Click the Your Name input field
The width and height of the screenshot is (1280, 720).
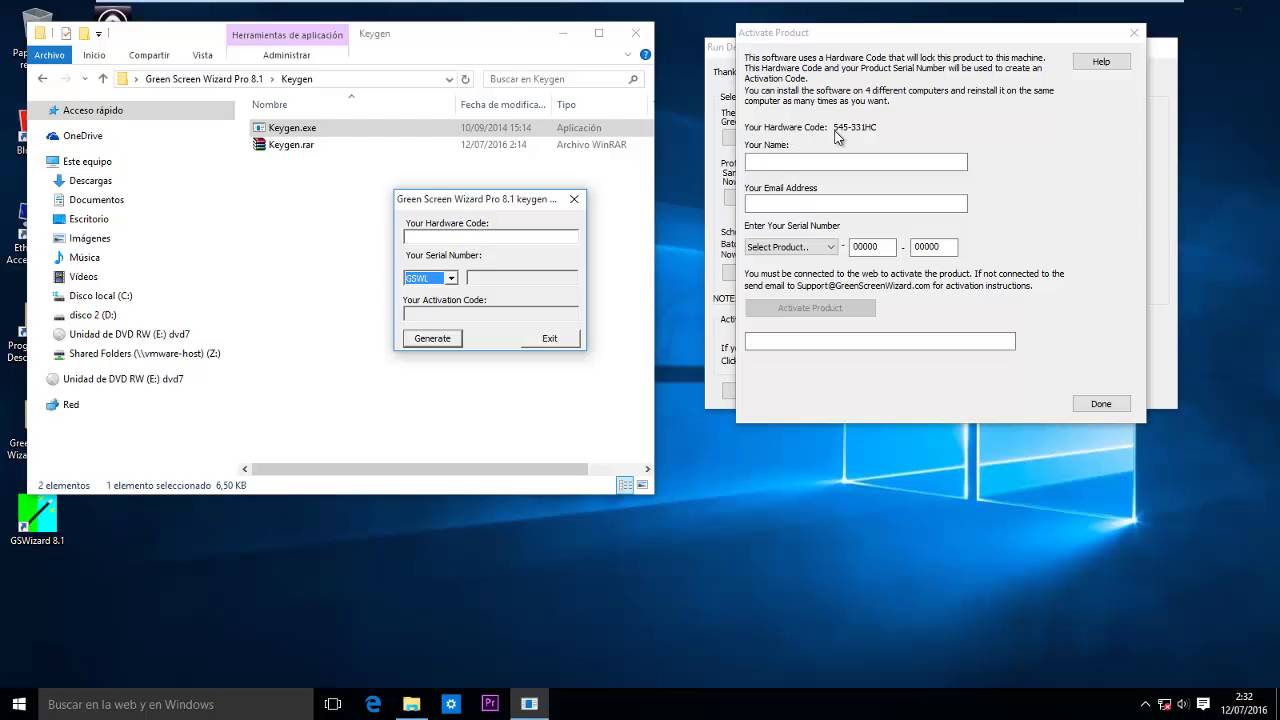(x=856, y=162)
